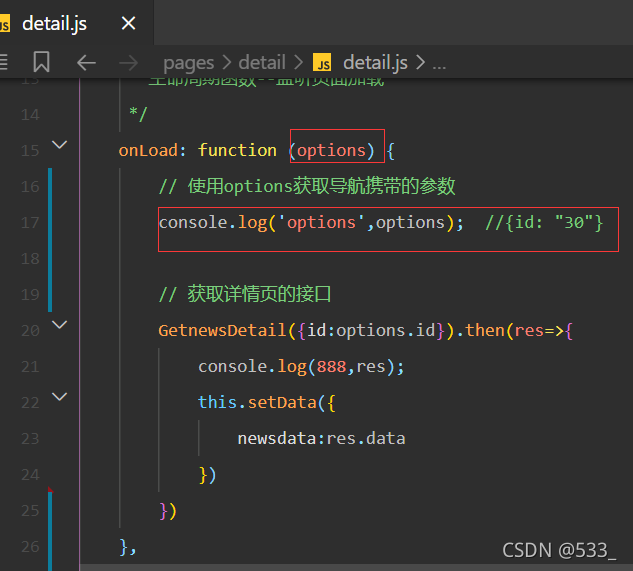Click the bookmark icon in toolbar
633x571 pixels.
coord(41,62)
